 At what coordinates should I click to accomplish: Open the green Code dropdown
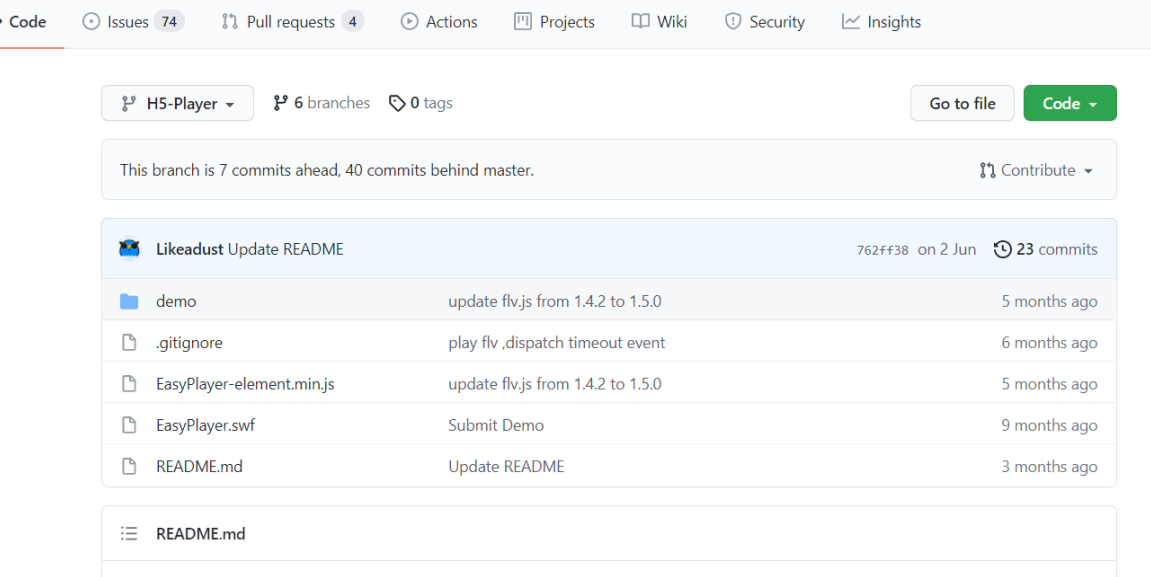point(1069,103)
